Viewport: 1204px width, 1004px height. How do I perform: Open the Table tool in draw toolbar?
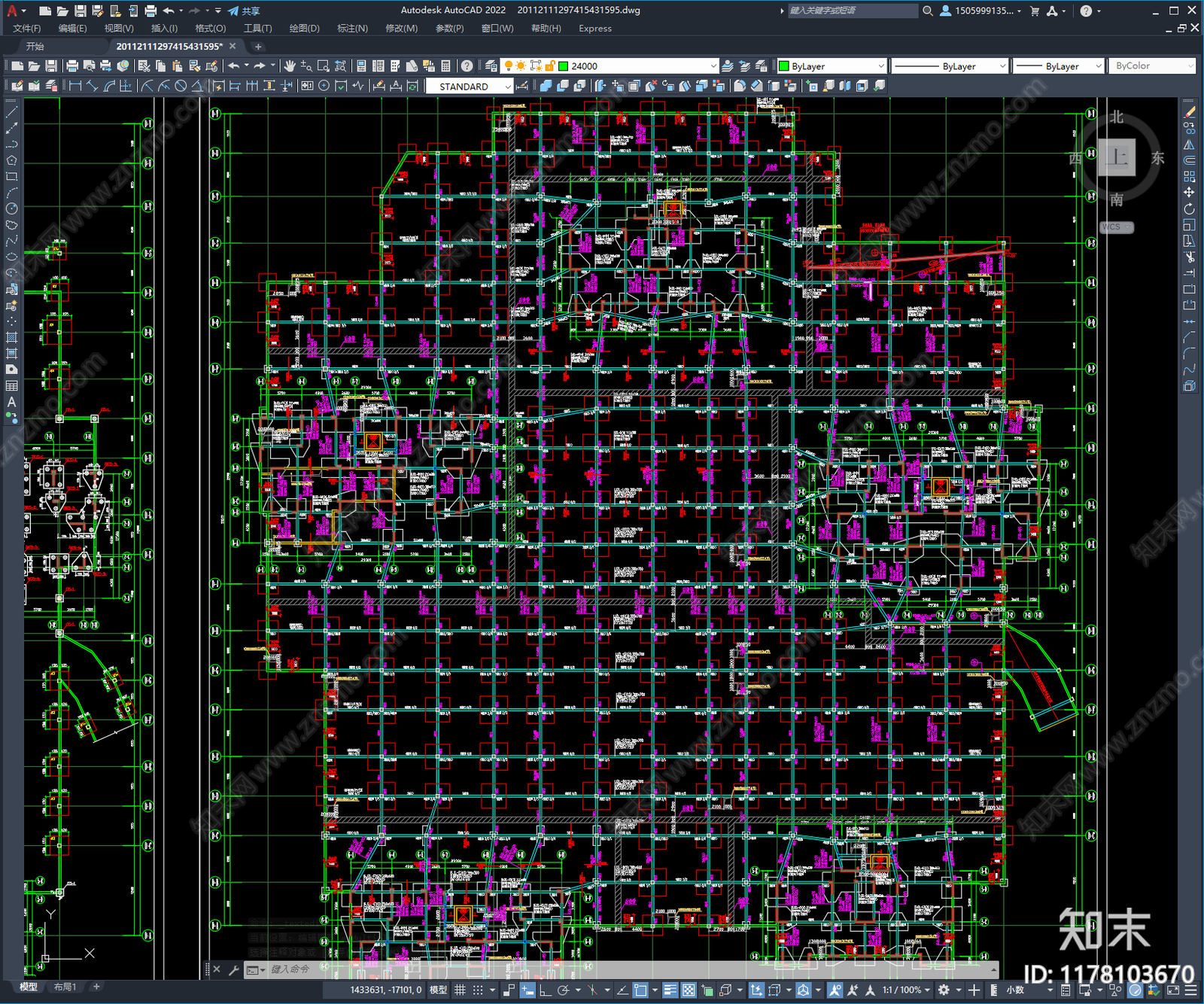pyautogui.click(x=11, y=386)
